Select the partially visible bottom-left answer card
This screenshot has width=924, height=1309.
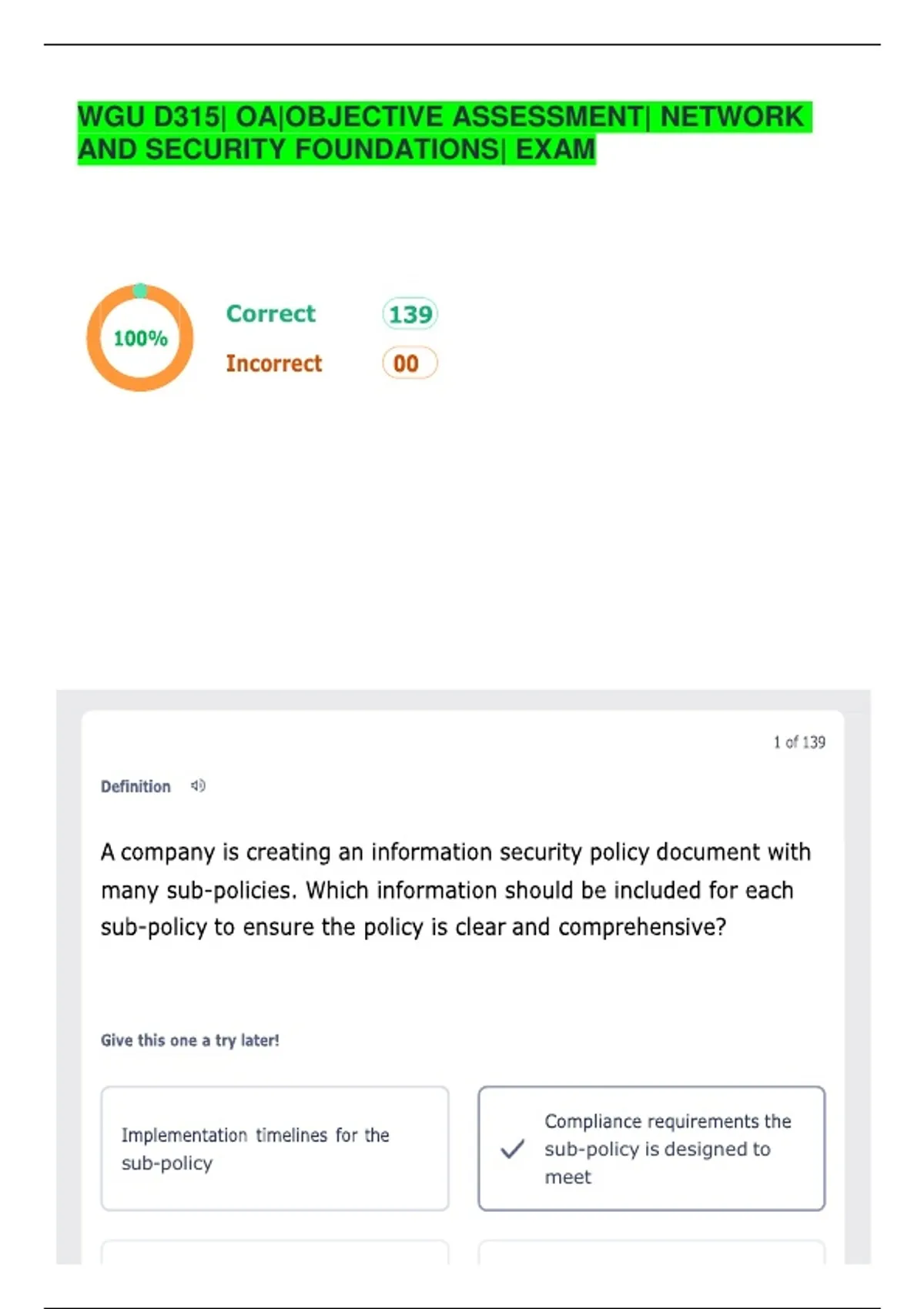click(274, 1251)
